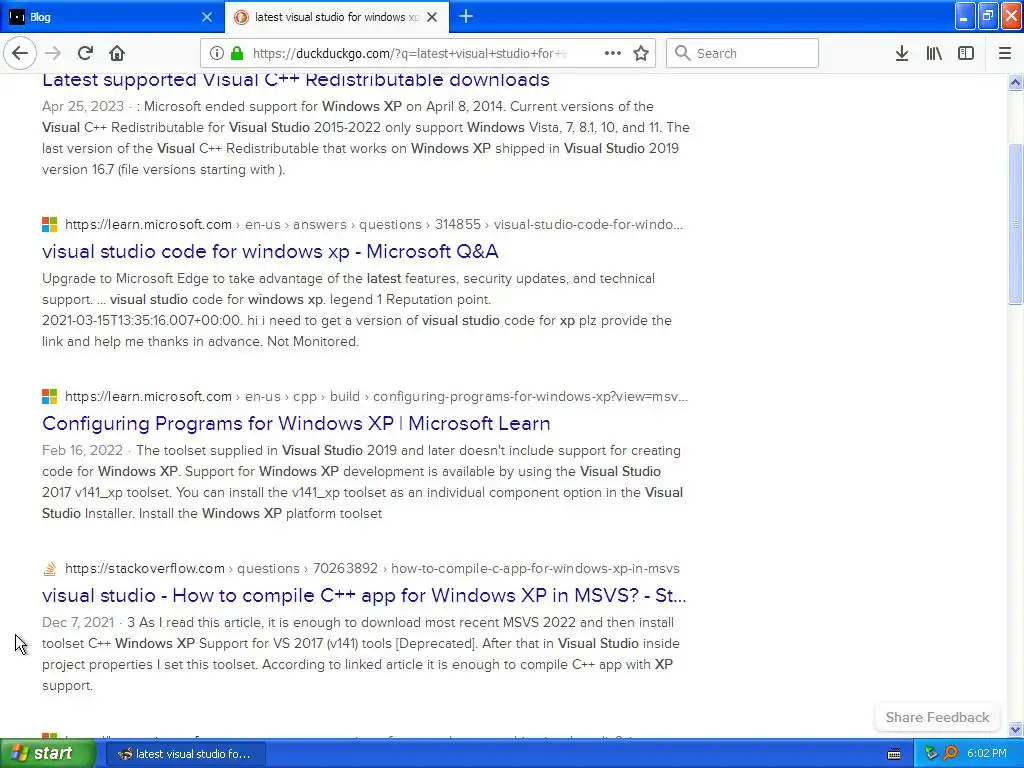Click the orange magnifier tray icon
Screen dimensions: 1024x768
tap(951, 754)
